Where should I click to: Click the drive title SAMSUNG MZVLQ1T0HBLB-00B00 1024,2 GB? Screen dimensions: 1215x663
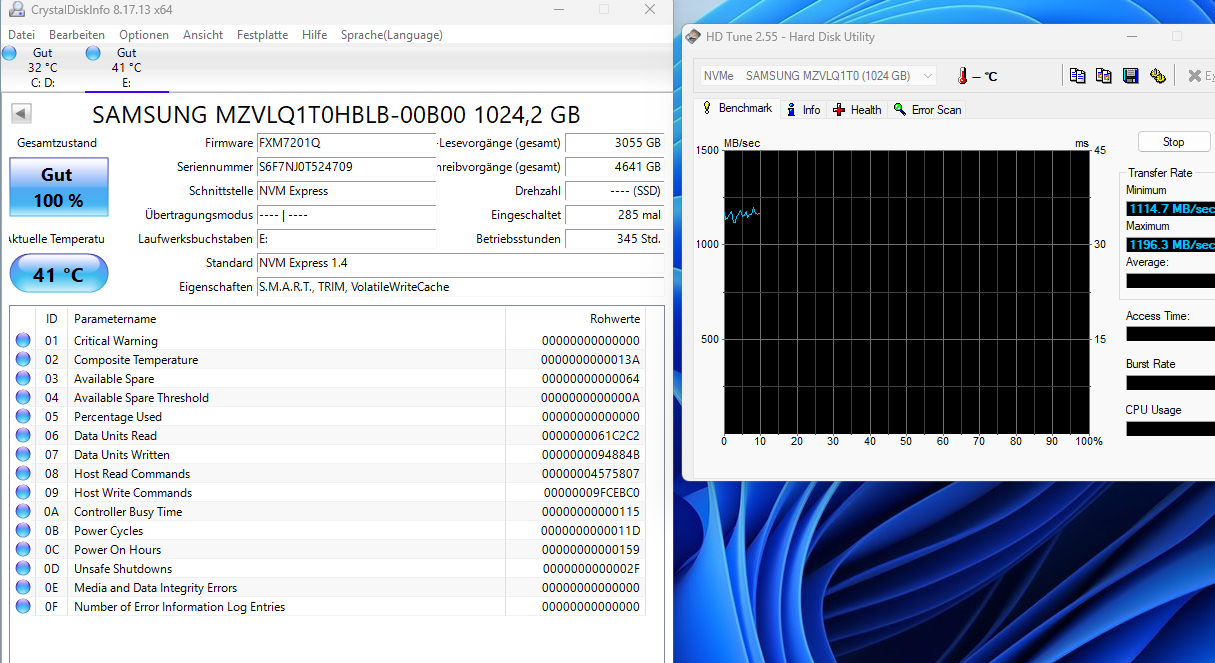coord(336,114)
